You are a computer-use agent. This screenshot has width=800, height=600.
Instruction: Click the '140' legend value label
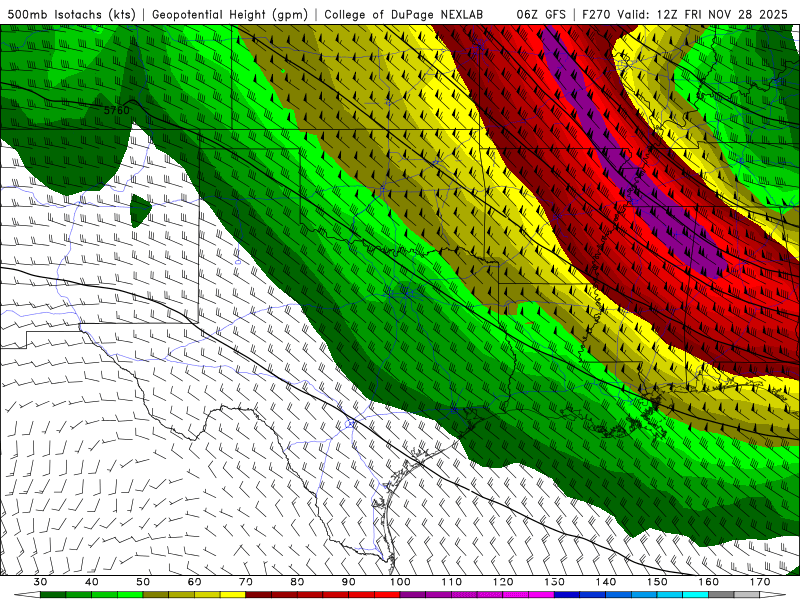coord(606,582)
